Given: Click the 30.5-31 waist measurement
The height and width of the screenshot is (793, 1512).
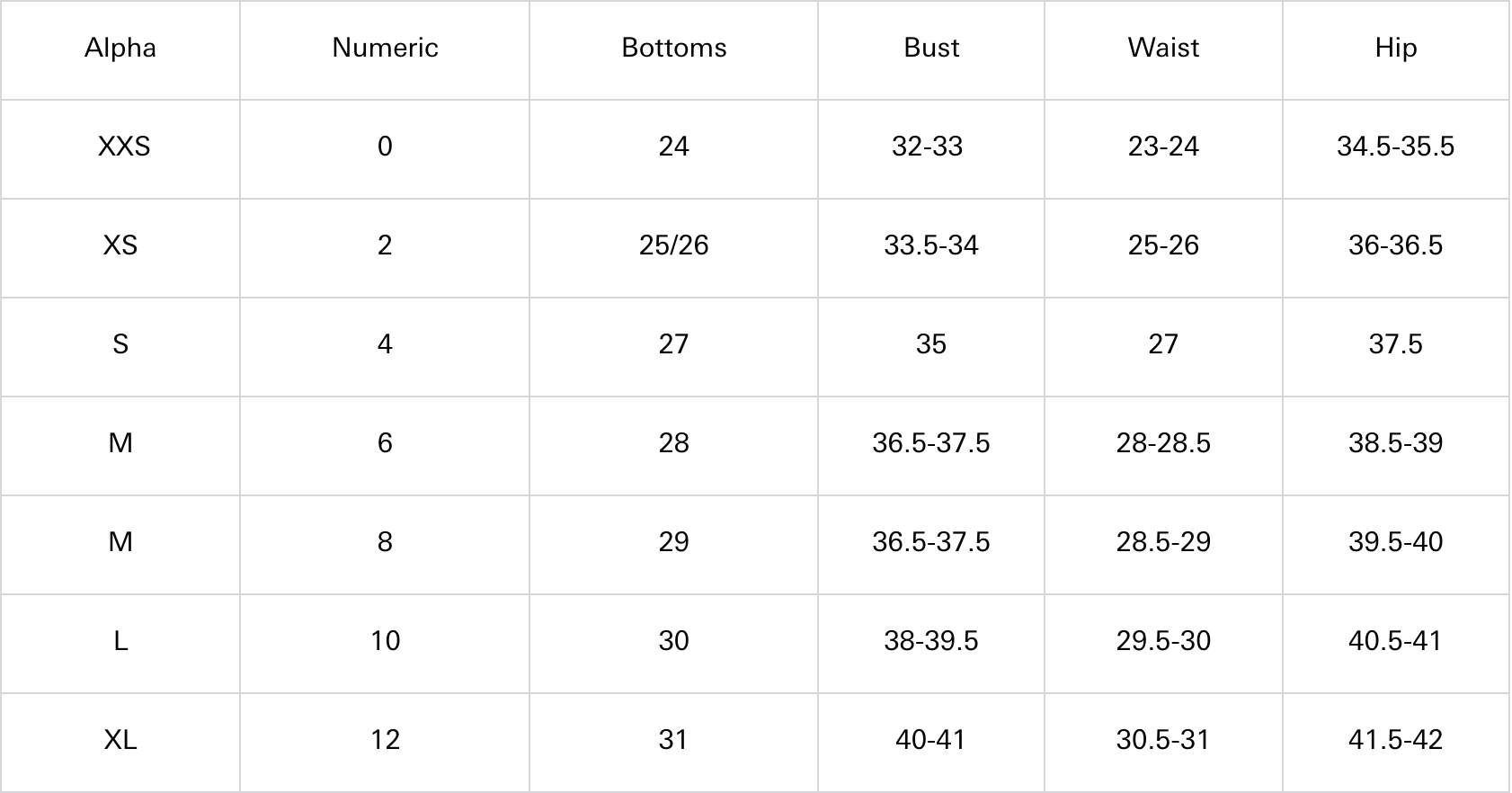Looking at the screenshot, I should tap(1163, 740).
